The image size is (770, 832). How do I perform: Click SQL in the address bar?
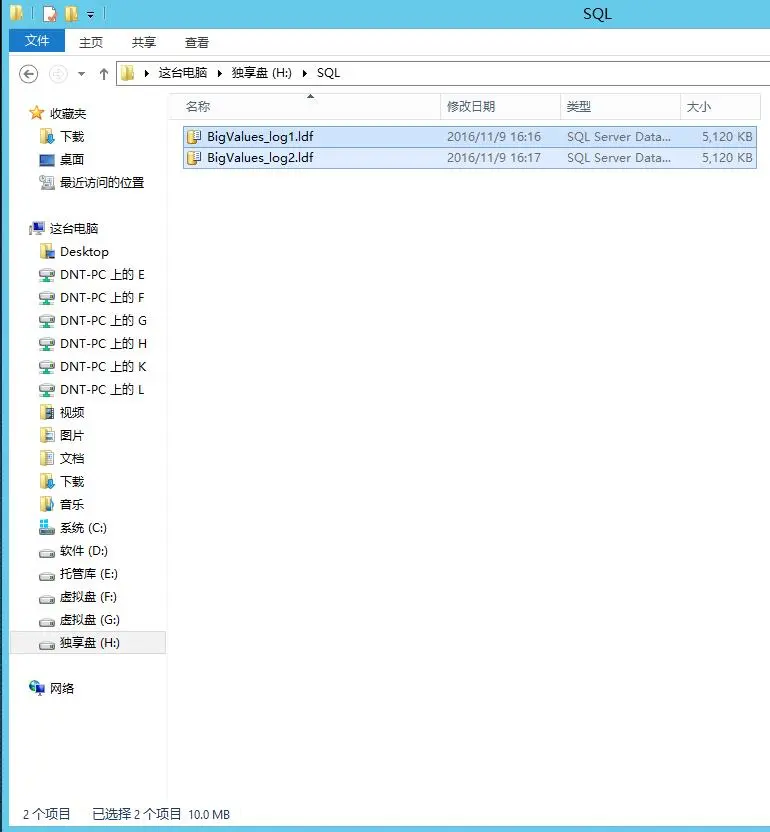pyautogui.click(x=328, y=73)
